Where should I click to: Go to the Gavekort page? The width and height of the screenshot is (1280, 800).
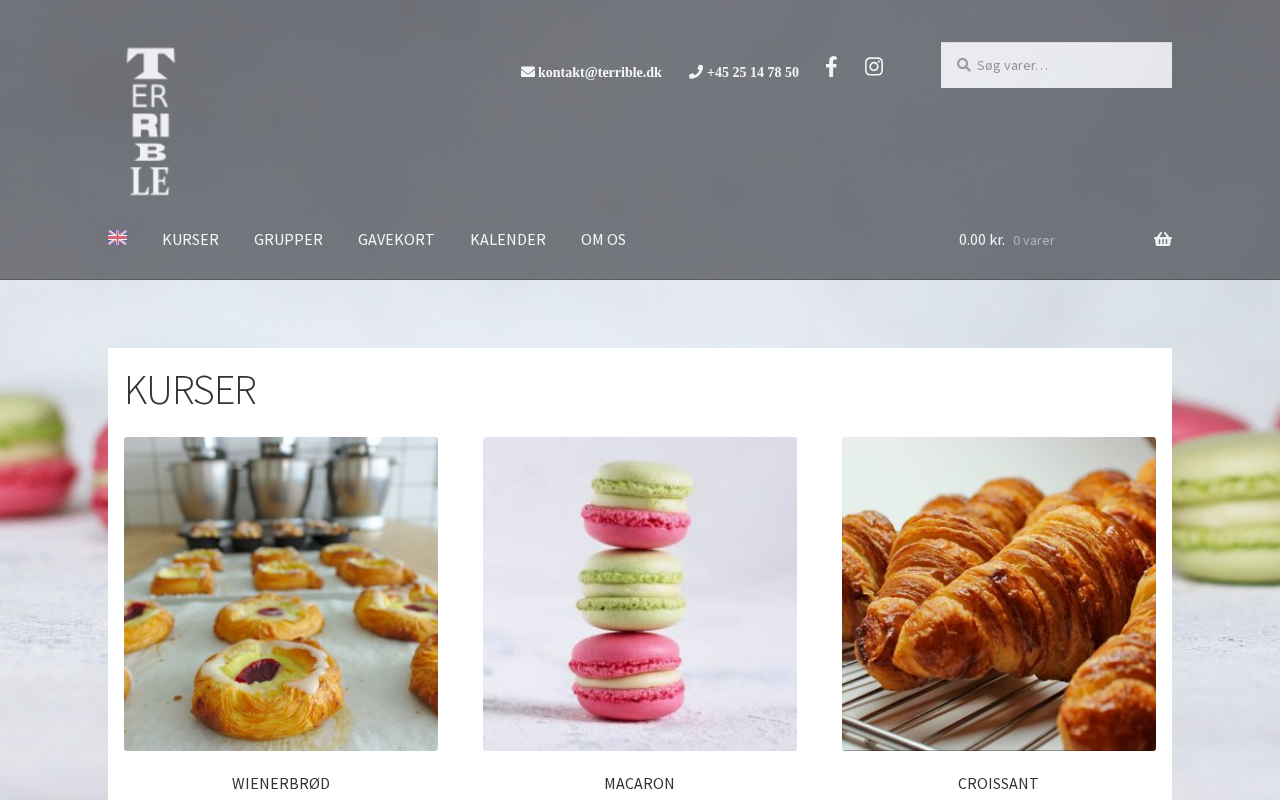tap(396, 240)
